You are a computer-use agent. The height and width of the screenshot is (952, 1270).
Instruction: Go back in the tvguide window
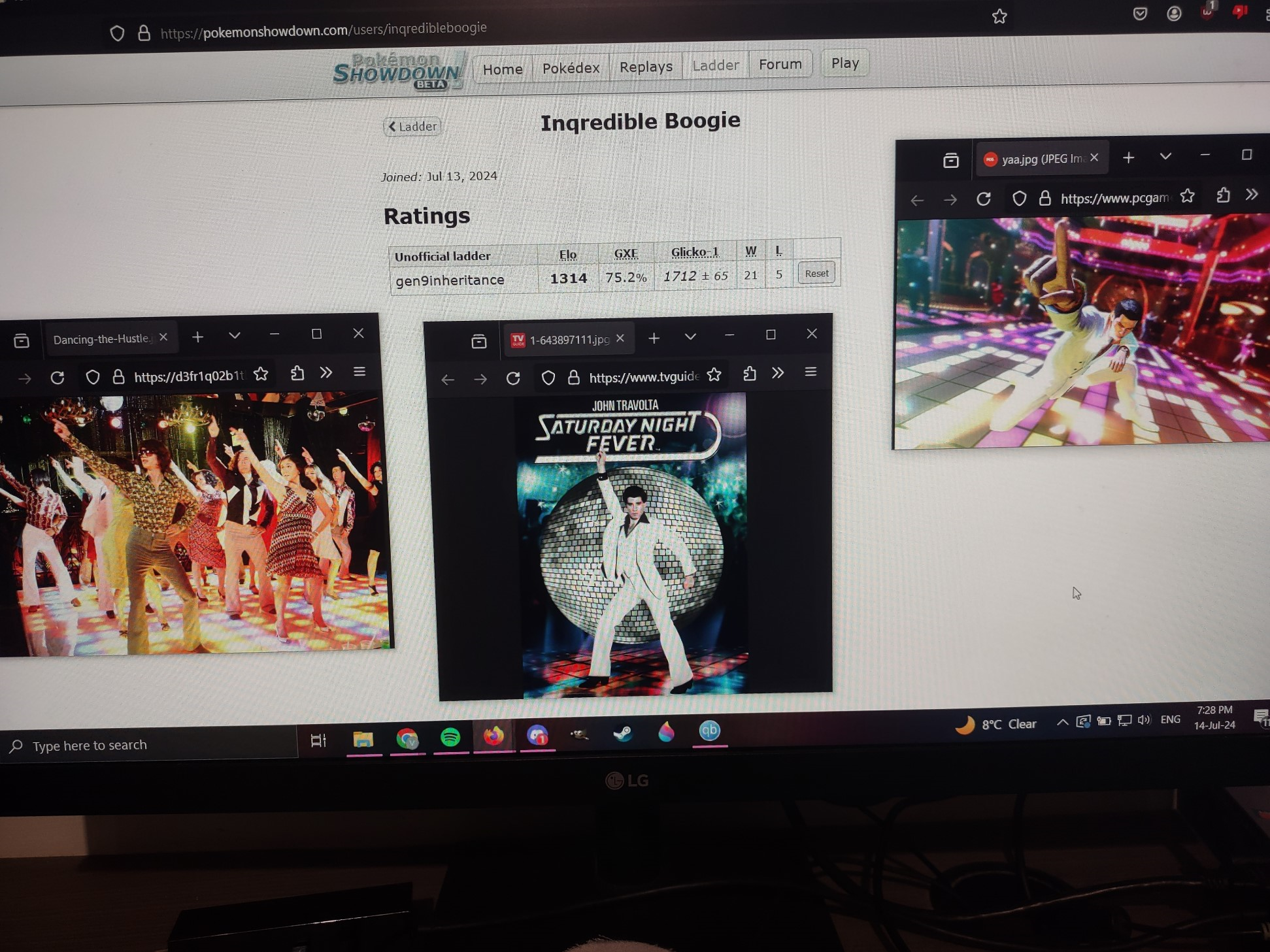(448, 380)
